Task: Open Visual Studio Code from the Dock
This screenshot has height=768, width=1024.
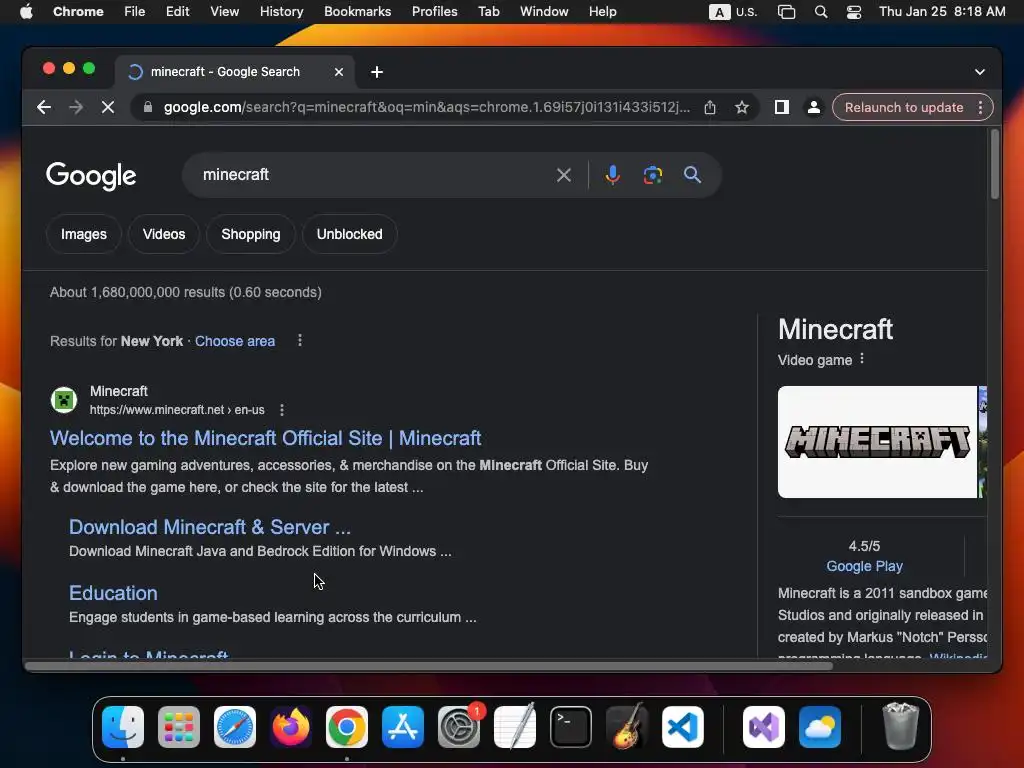Action: (682, 727)
